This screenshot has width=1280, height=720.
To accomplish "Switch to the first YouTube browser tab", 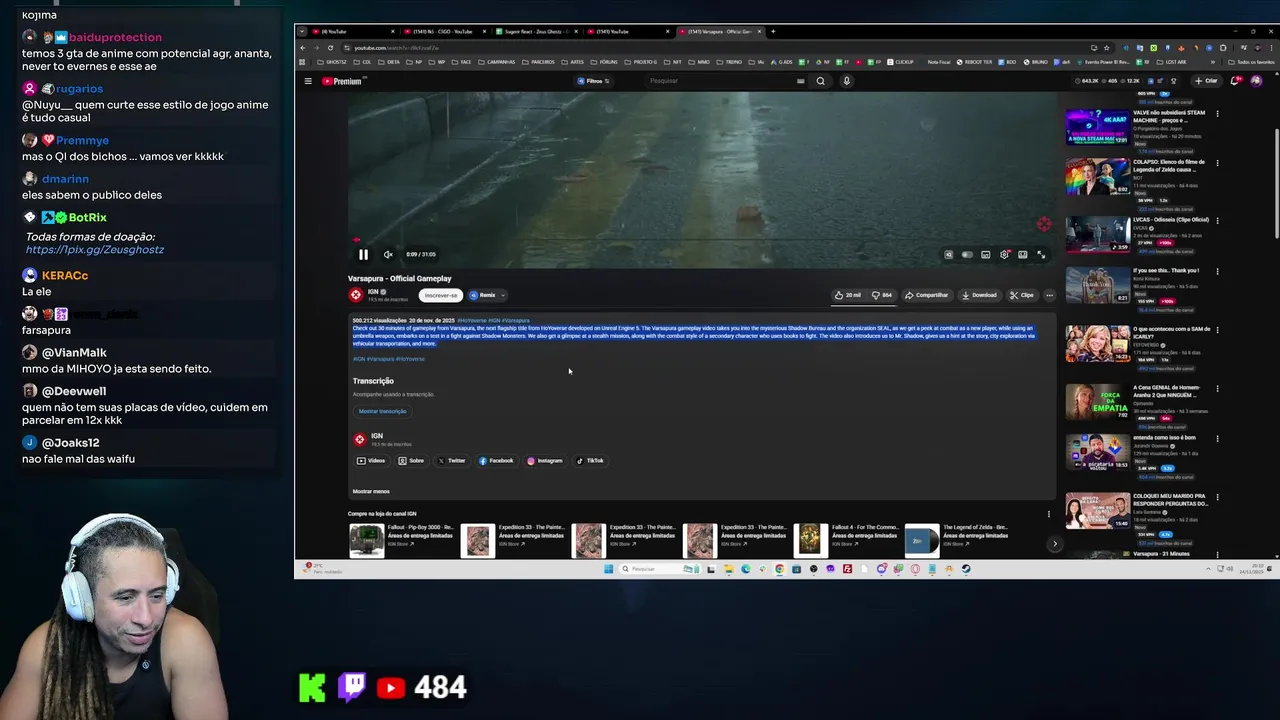I will pos(355,31).
